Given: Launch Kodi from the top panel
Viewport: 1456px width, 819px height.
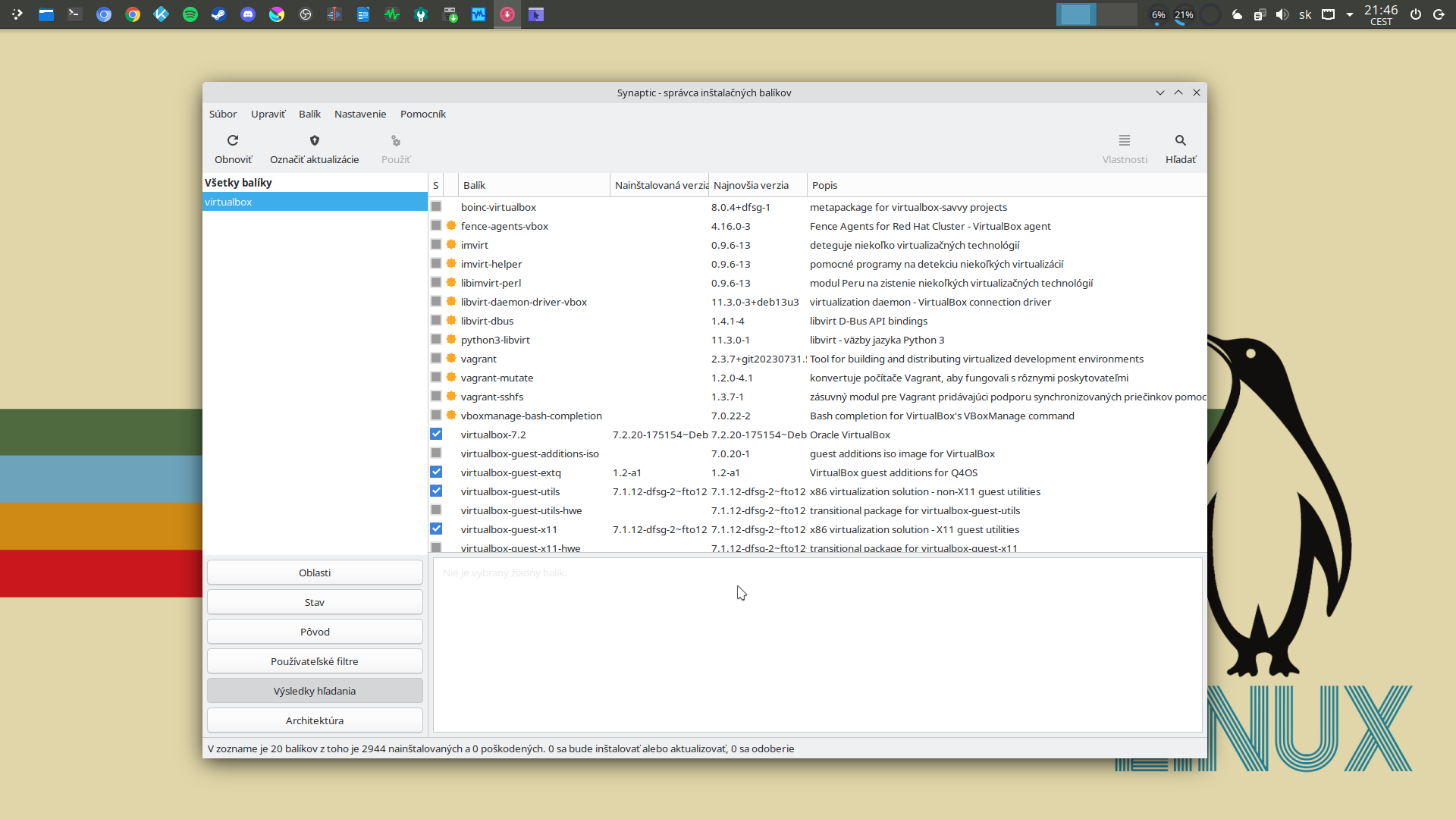Looking at the screenshot, I should [x=162, y=14].
